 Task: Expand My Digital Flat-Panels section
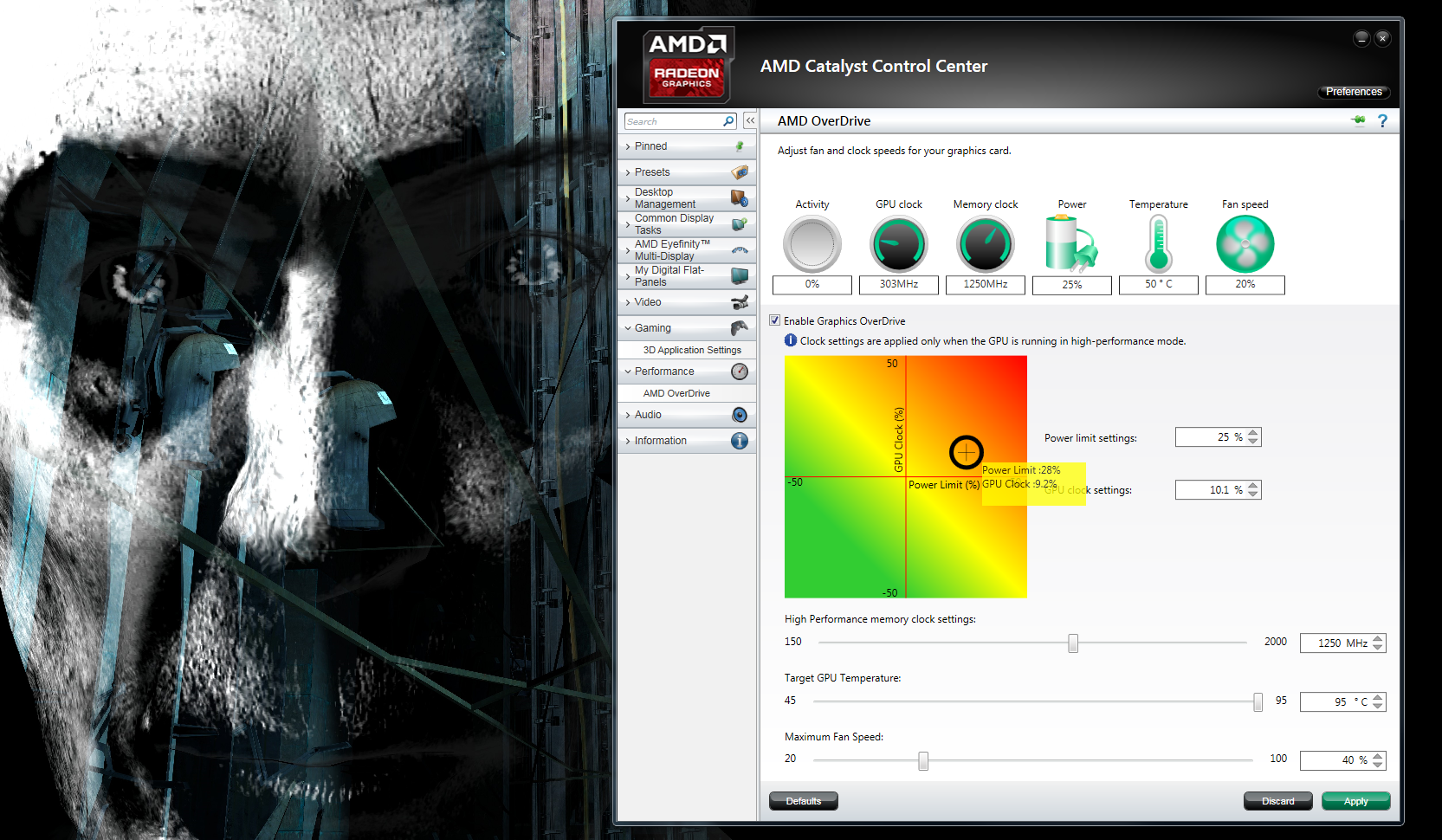(x=628, y=276)
